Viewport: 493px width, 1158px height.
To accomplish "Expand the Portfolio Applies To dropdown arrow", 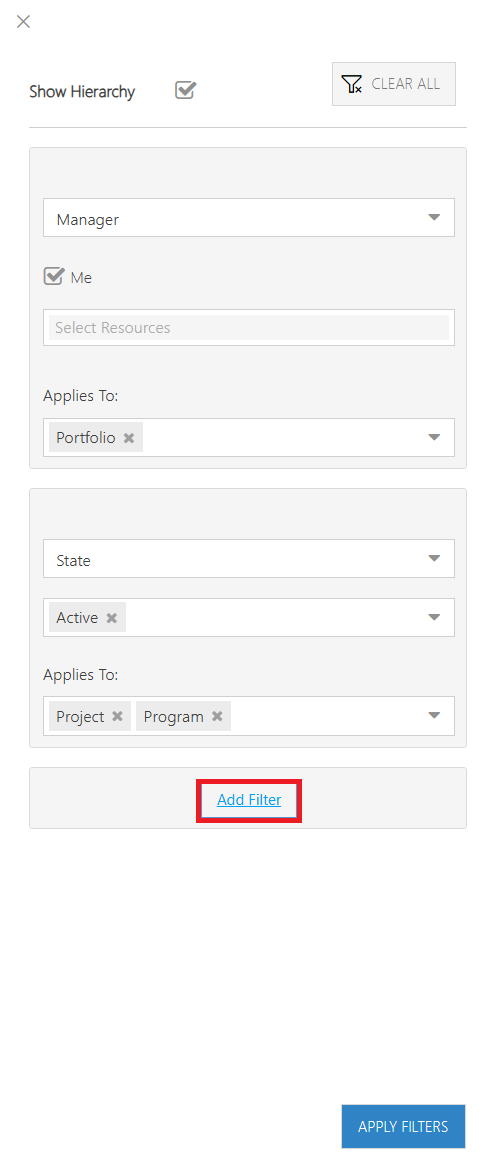I will (x=434, y=437).
